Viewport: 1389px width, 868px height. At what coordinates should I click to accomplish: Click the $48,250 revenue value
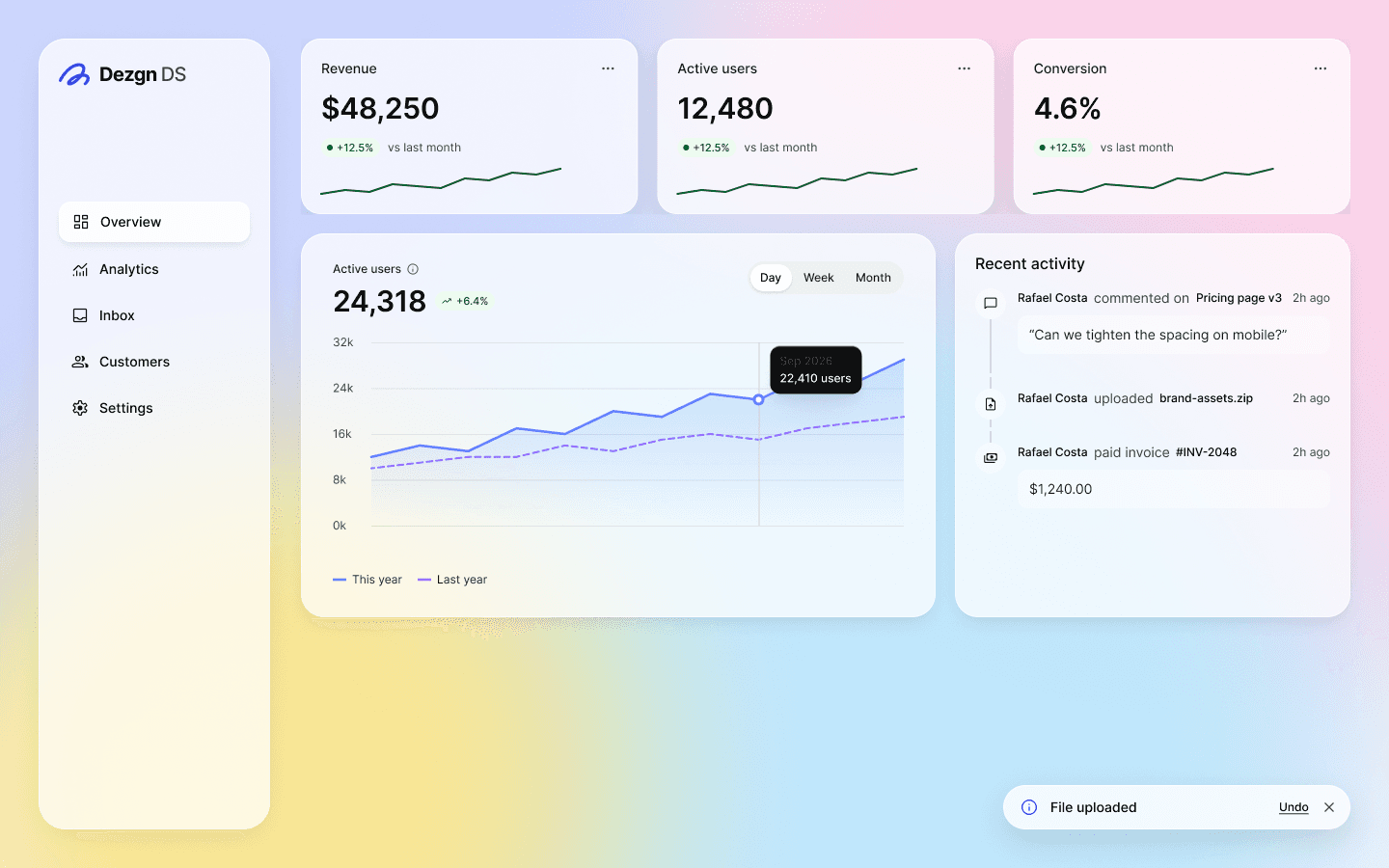coord(380,109)
